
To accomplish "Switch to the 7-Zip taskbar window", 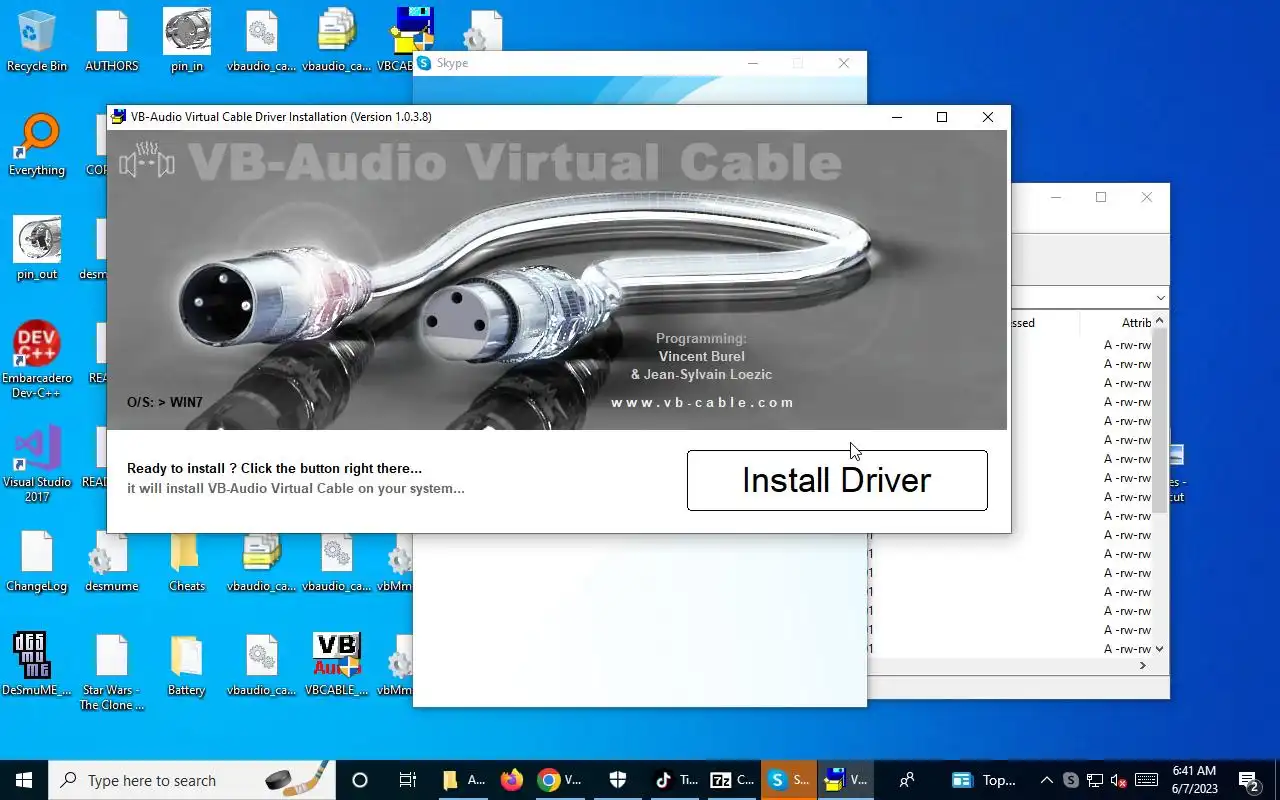I will click(732, 780).
